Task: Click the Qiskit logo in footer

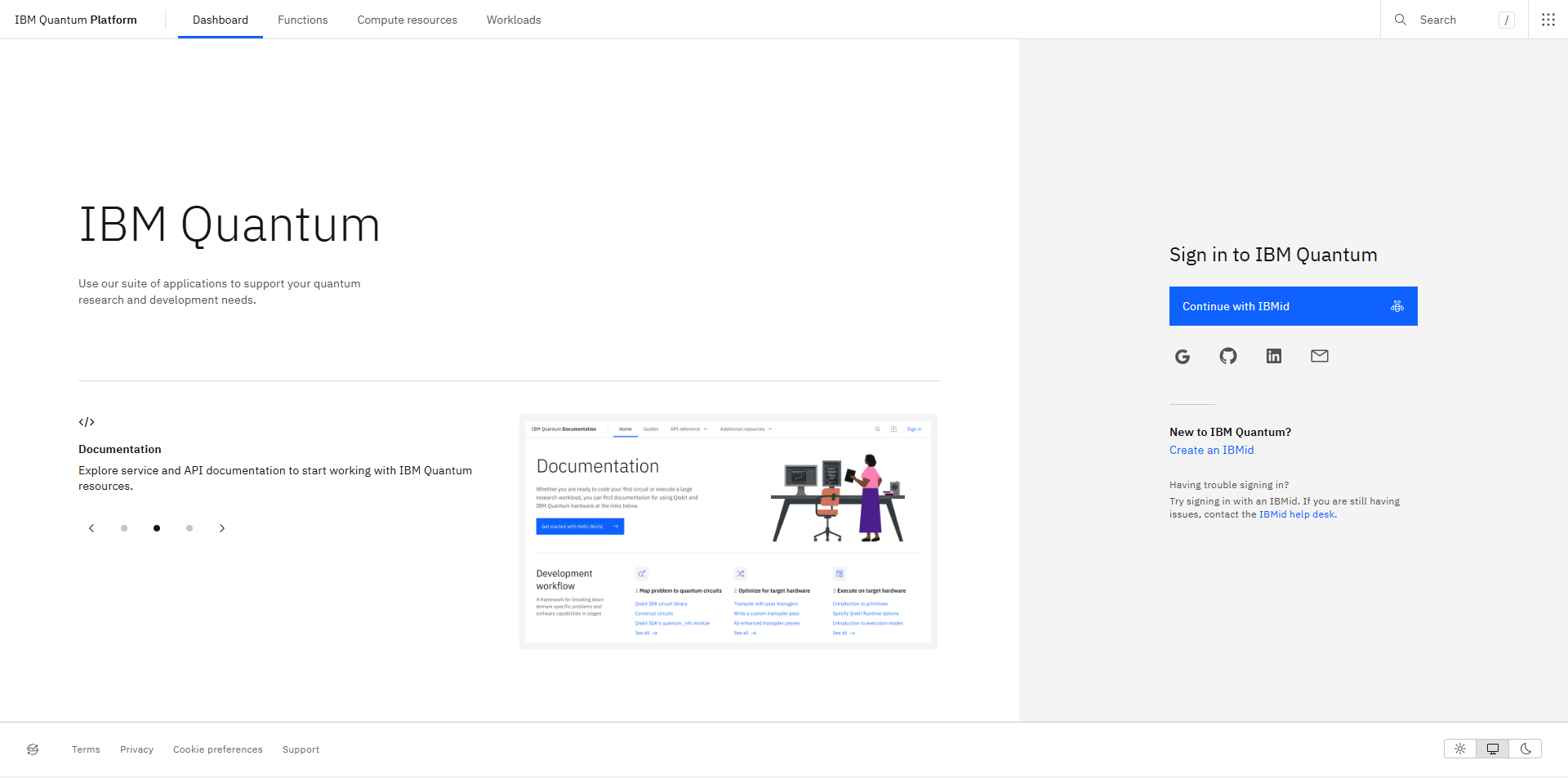Action: click(33, 749)
